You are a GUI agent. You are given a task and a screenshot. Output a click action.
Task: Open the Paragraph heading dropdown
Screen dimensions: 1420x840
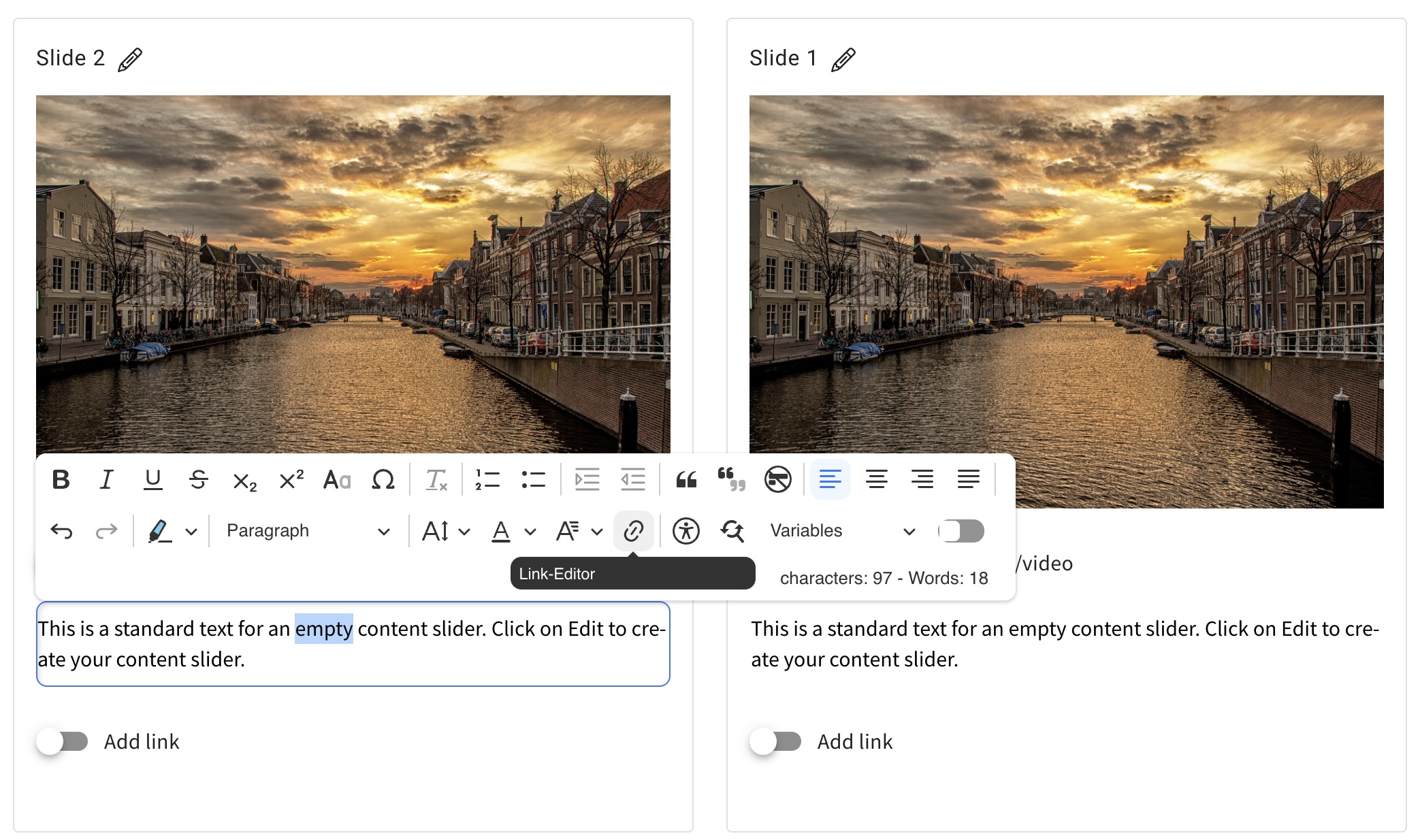coord(308,531)
